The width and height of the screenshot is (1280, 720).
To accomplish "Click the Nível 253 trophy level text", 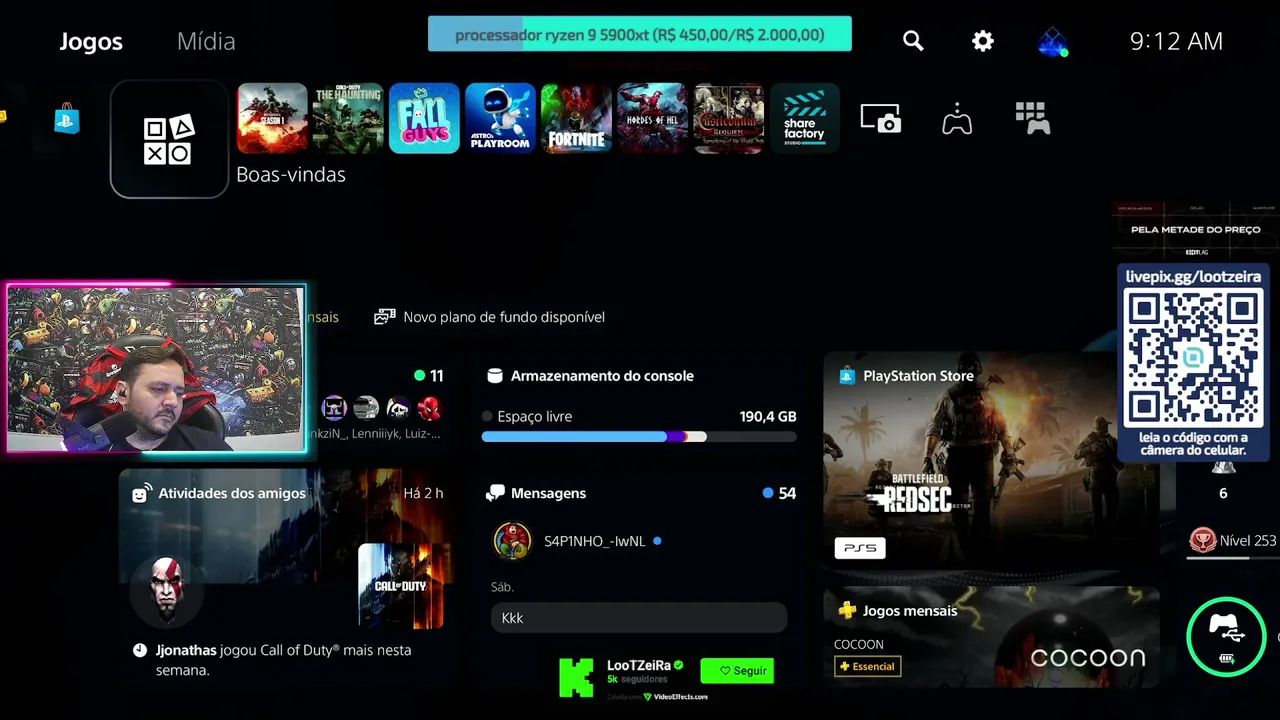I will click(1248, 541).
